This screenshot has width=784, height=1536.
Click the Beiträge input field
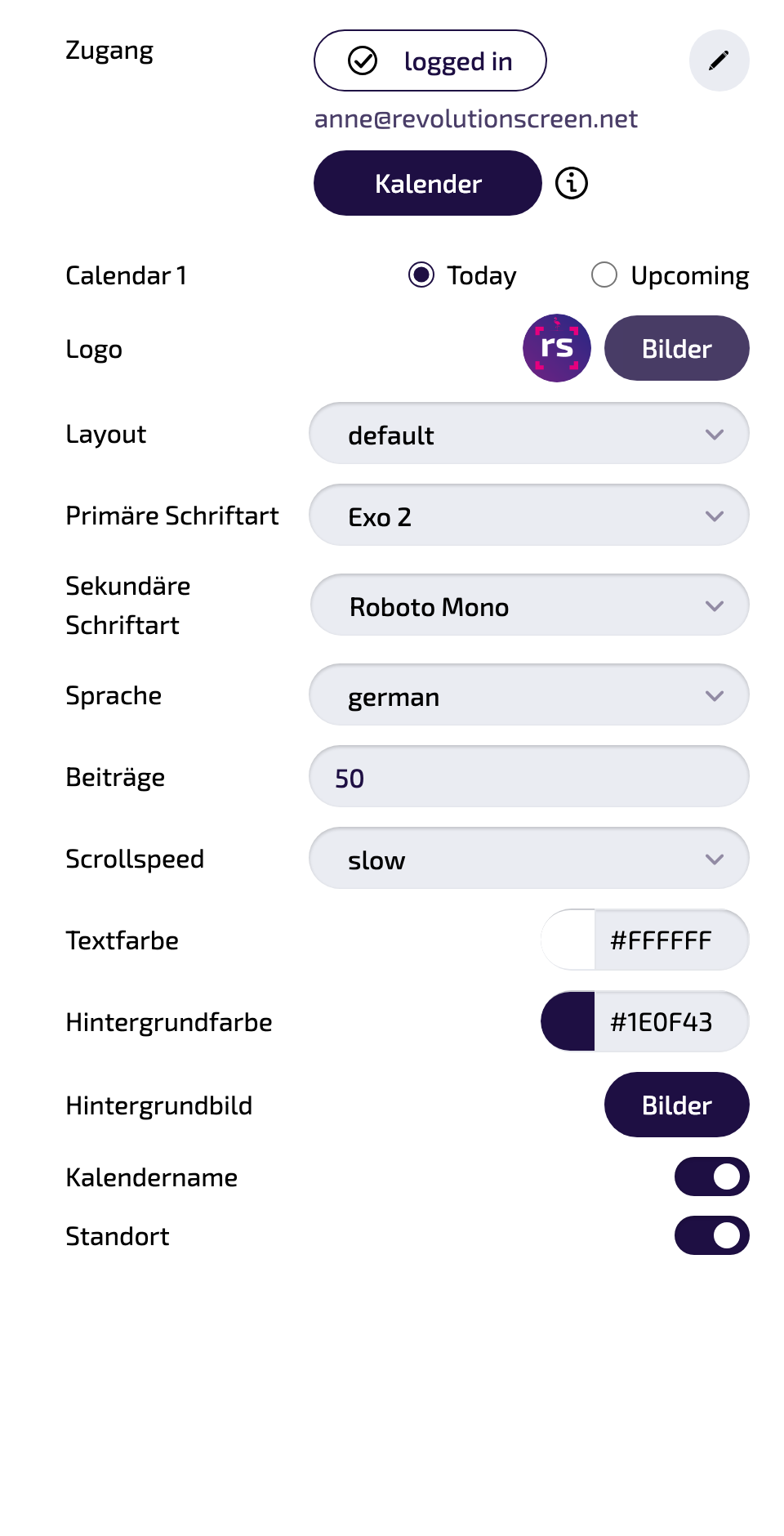[x=529, y=776]
